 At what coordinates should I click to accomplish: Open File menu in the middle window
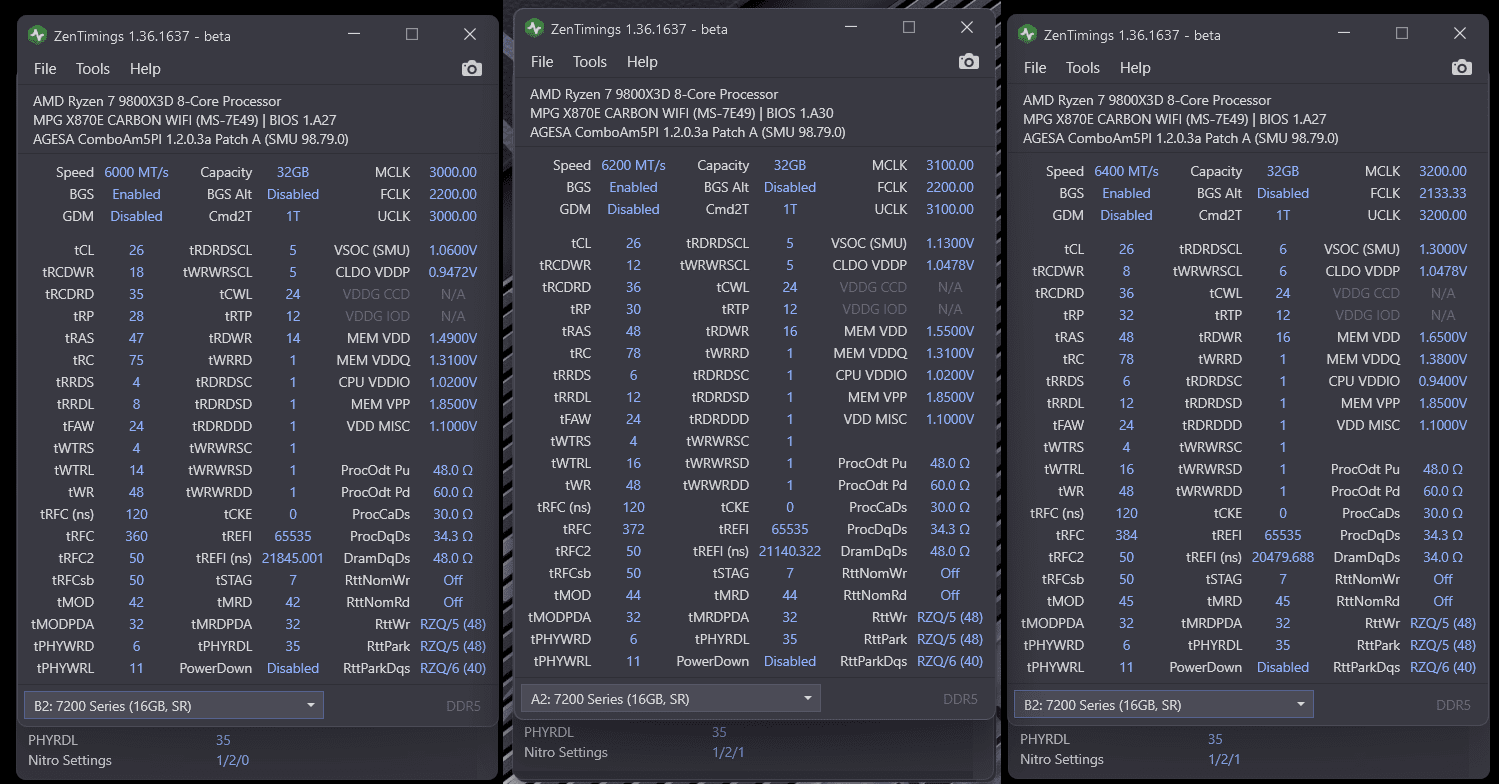tap(542, 62)
